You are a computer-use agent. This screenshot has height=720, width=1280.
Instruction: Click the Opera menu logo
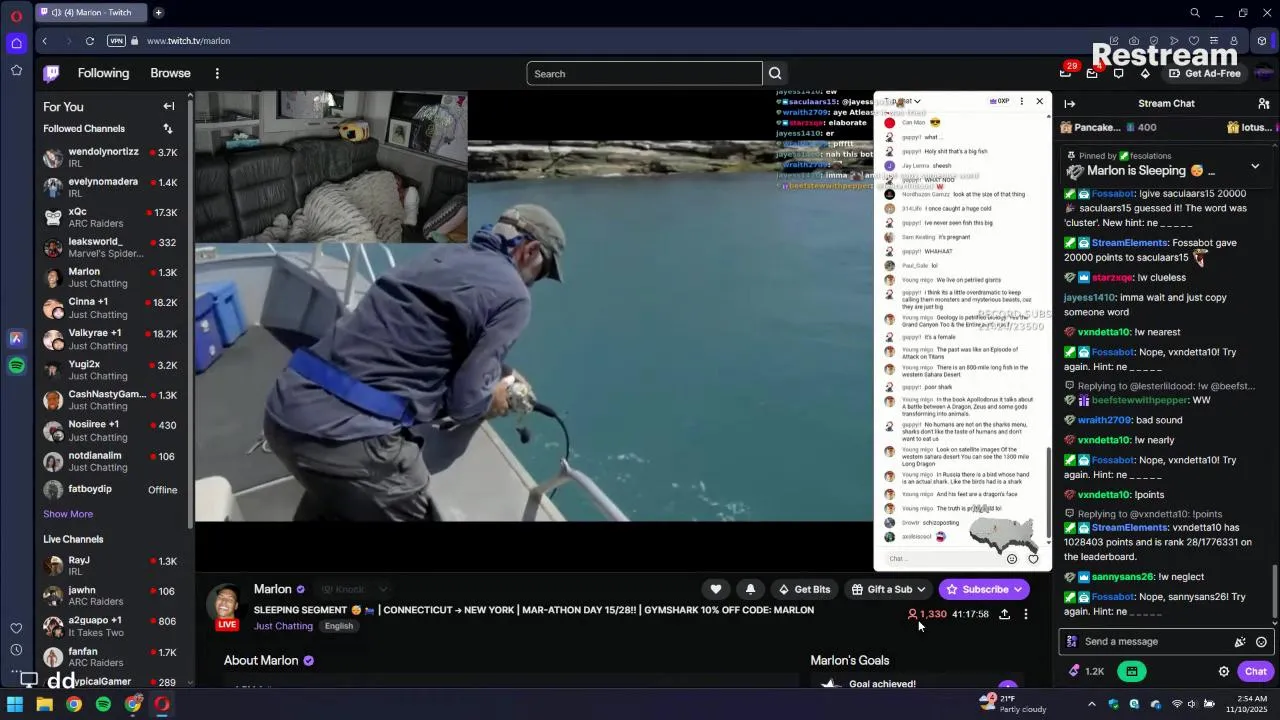pos(16,16)
